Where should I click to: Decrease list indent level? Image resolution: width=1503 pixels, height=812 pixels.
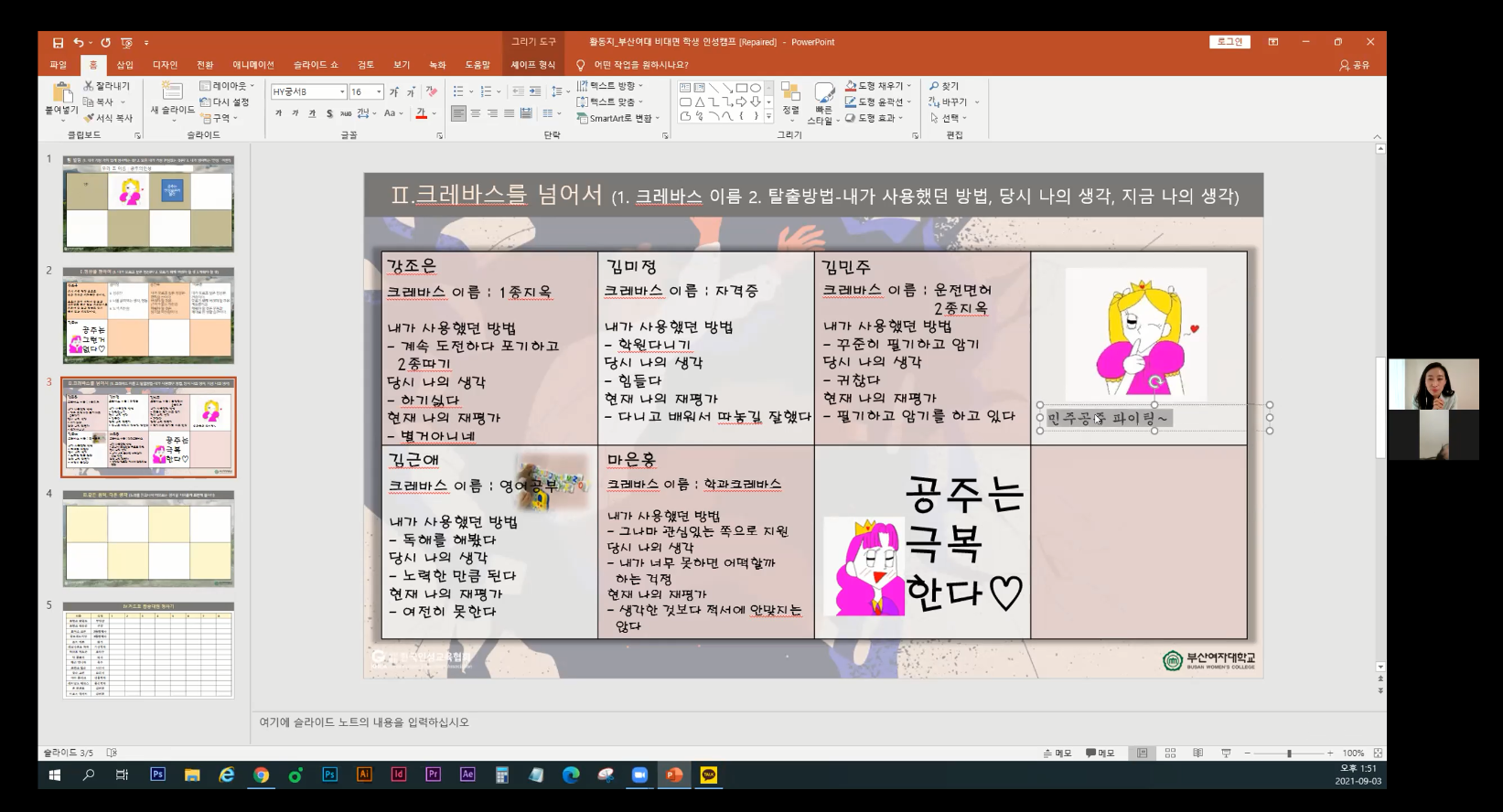518,91
